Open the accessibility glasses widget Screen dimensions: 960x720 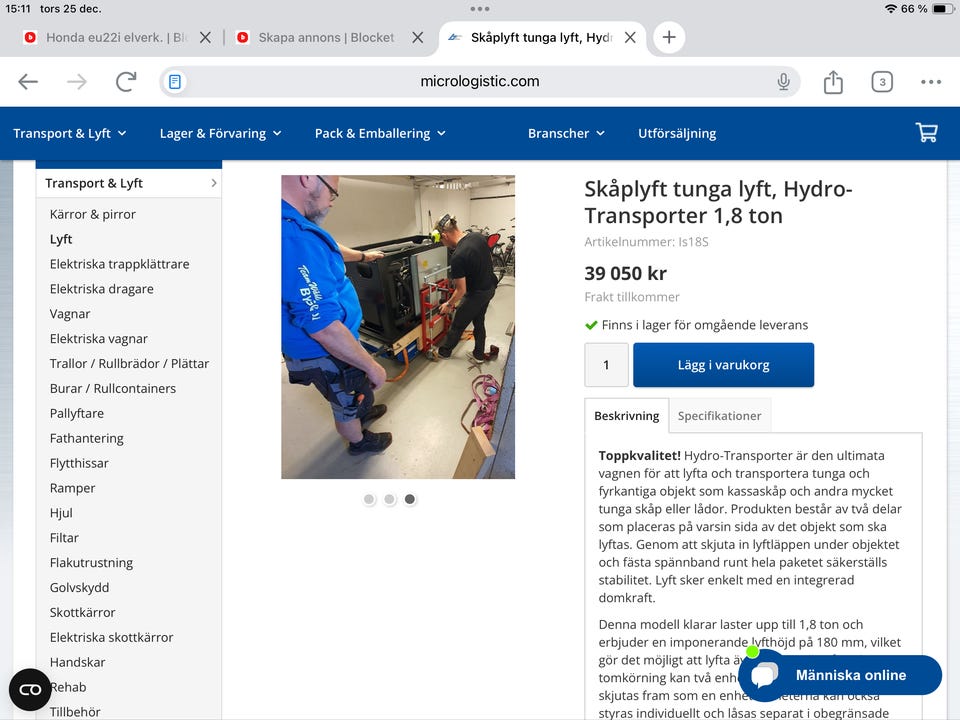30,690
